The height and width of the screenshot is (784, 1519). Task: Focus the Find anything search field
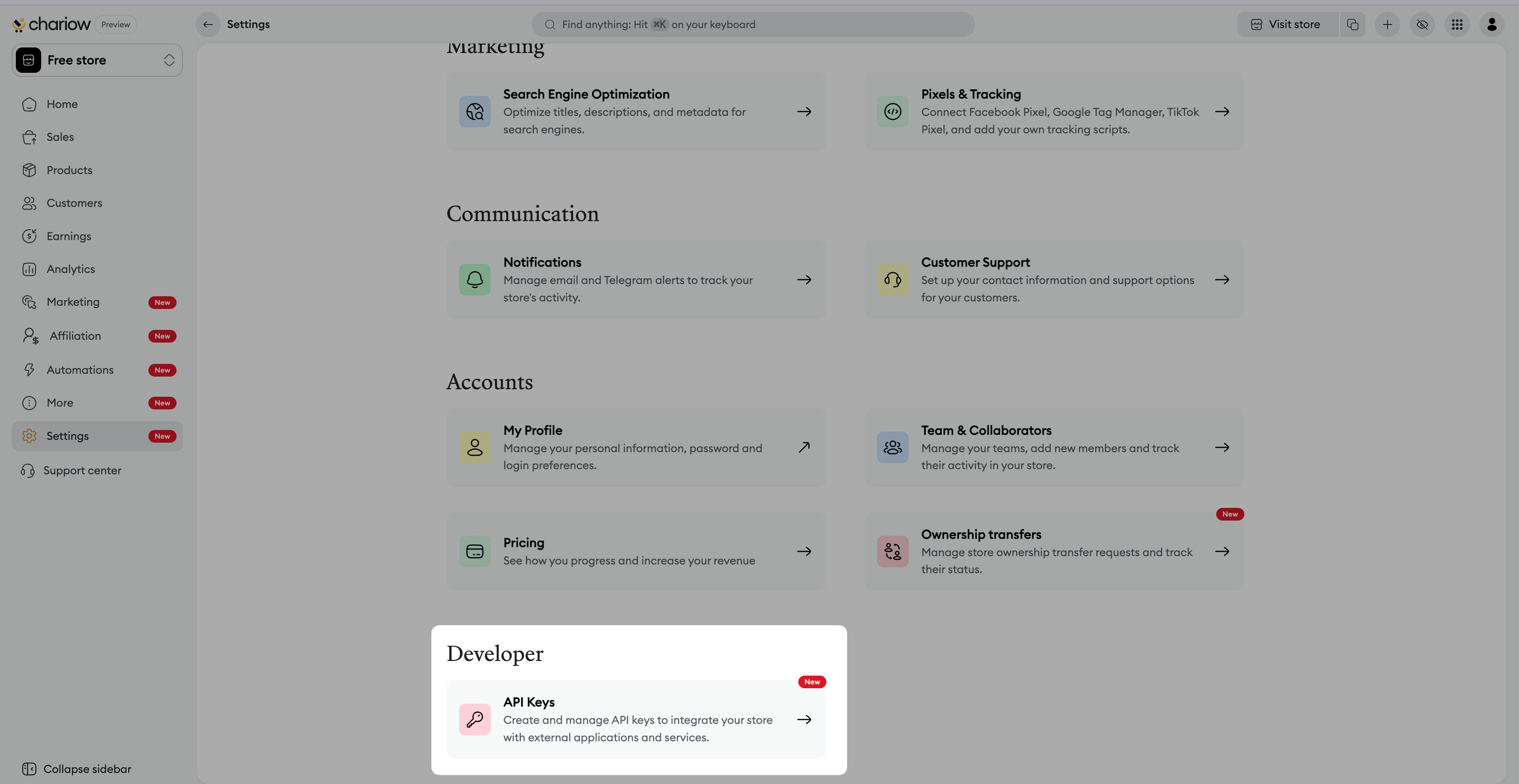tap(752, 24)
